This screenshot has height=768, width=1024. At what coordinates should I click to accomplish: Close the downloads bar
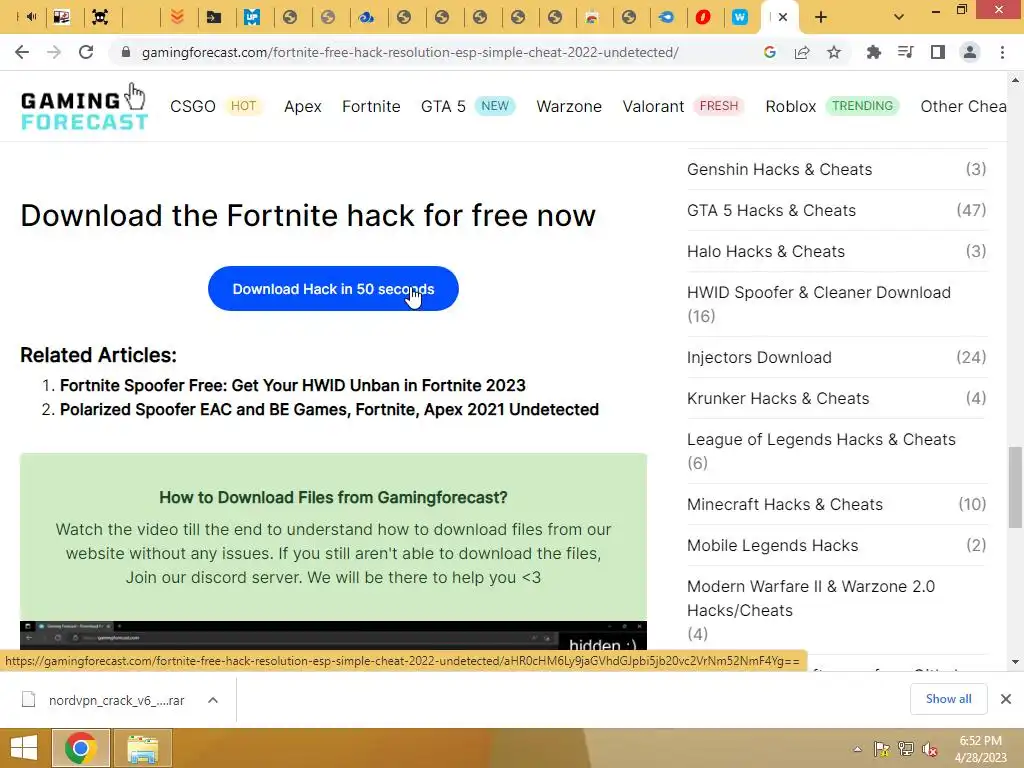coord(1006,699)
